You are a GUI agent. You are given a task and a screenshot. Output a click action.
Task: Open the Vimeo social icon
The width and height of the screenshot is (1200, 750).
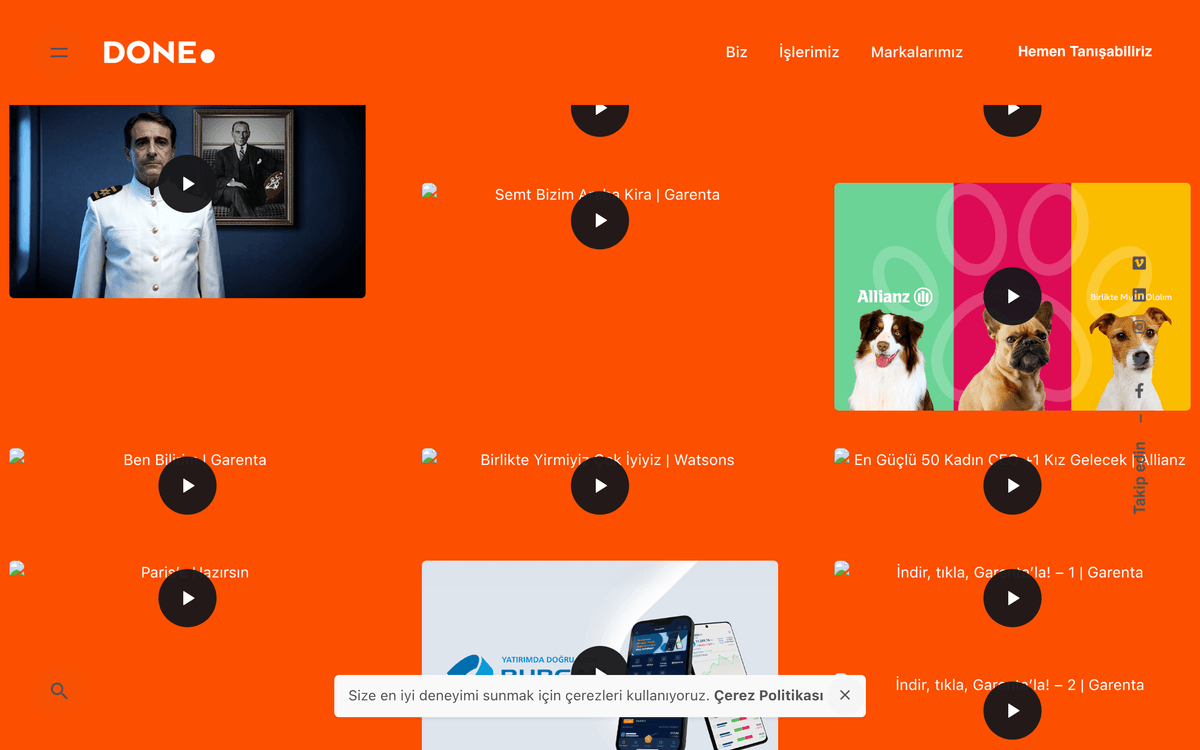(x=1139, y=263)
